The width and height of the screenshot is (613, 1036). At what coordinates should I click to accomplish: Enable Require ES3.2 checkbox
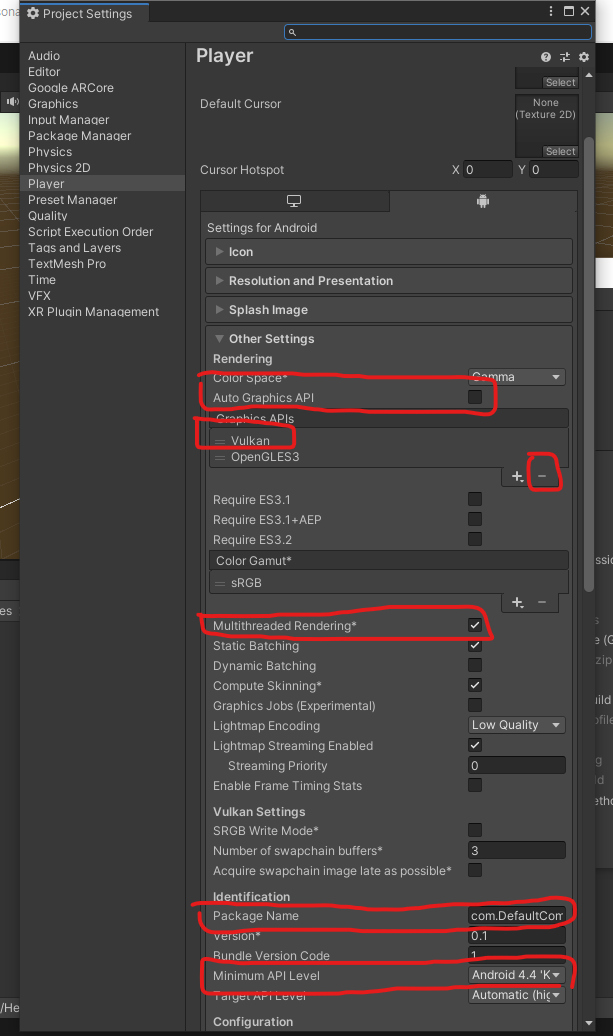(x=475, y=538)
